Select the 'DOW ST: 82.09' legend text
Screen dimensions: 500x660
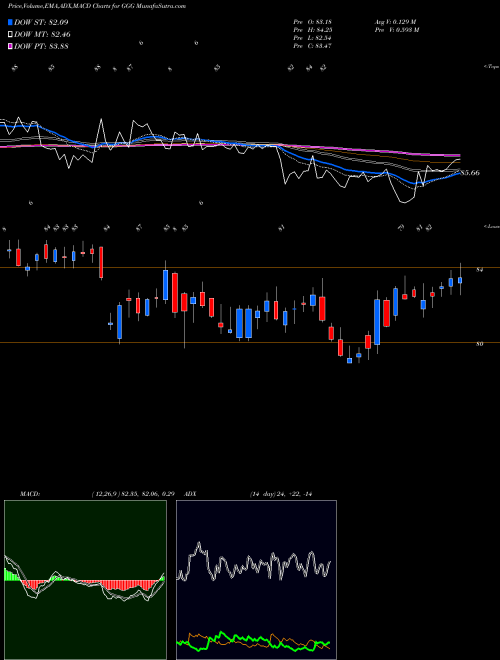pyautogui.click(x=41, y=22)
